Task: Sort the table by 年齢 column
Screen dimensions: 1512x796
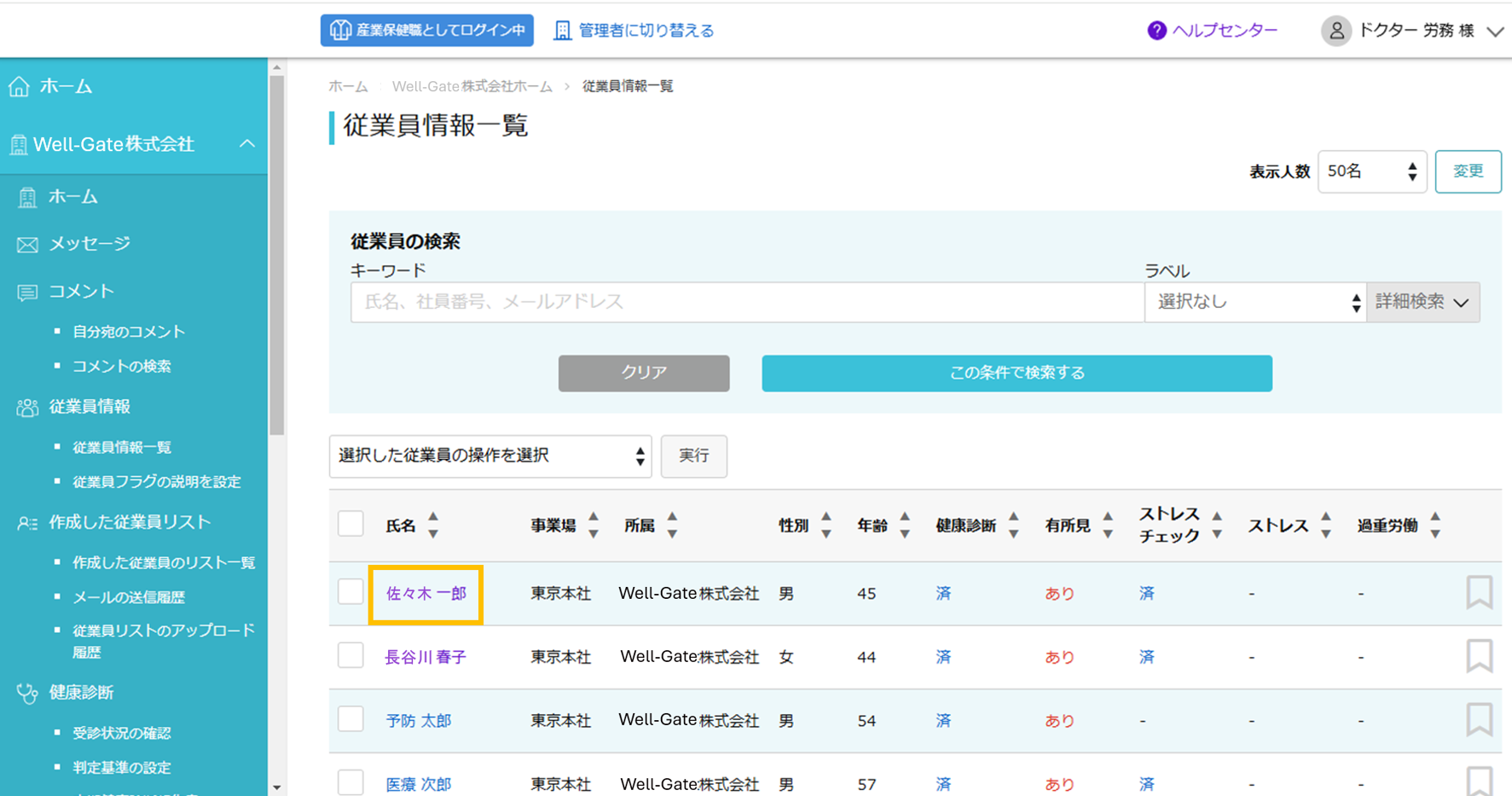Action: tap(905, 526)
